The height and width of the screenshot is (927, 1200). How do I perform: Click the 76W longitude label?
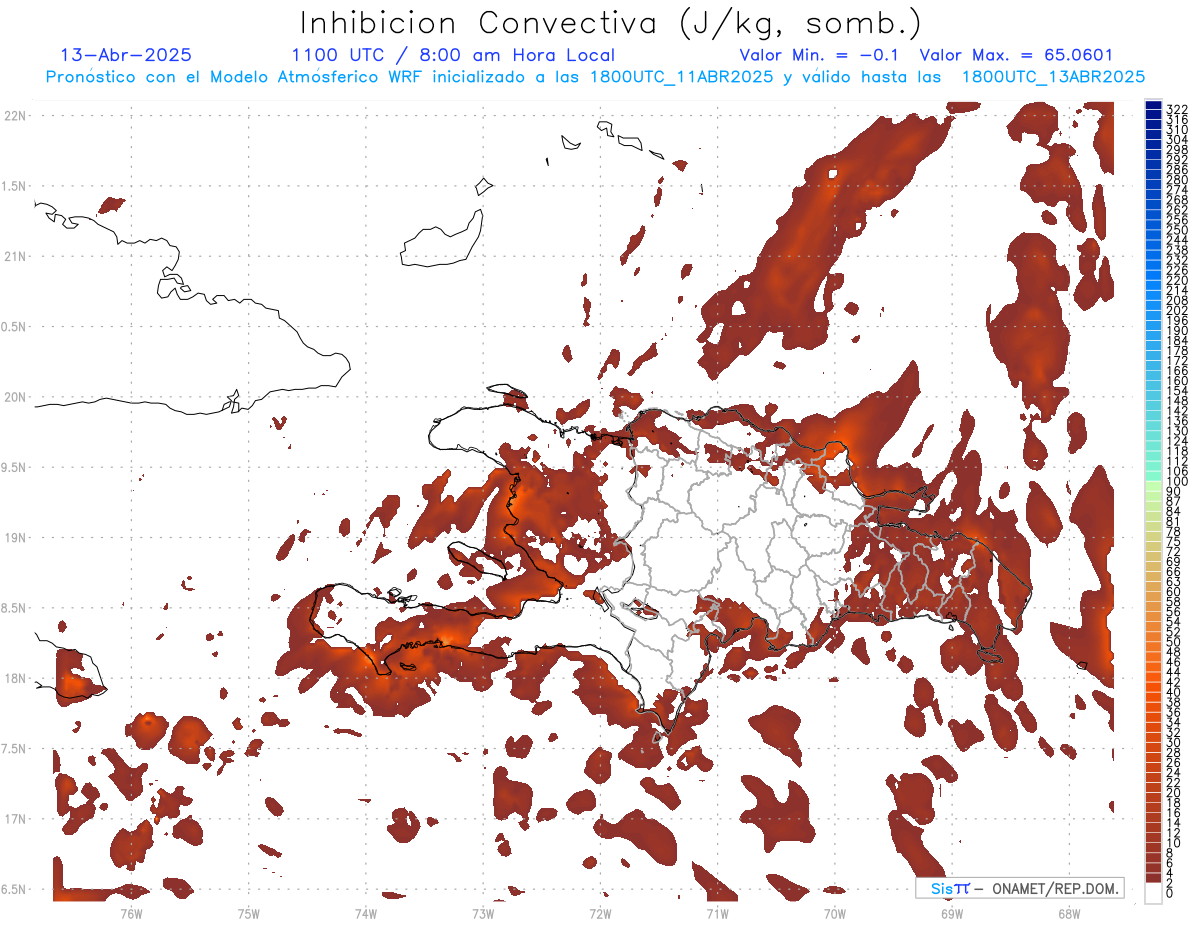pyautogui.click(x=131, y=913)
